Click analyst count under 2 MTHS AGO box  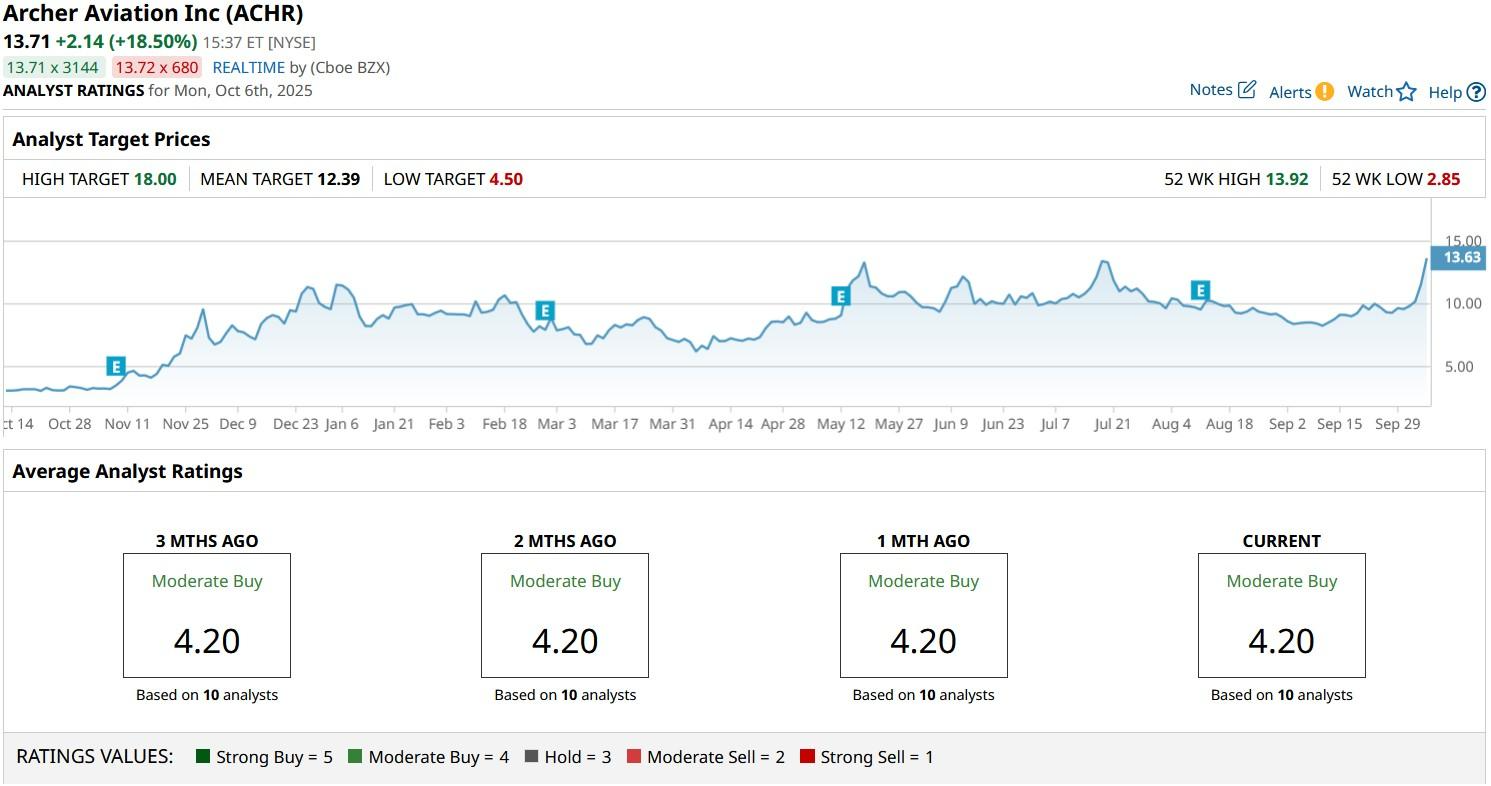coord(565,695)
